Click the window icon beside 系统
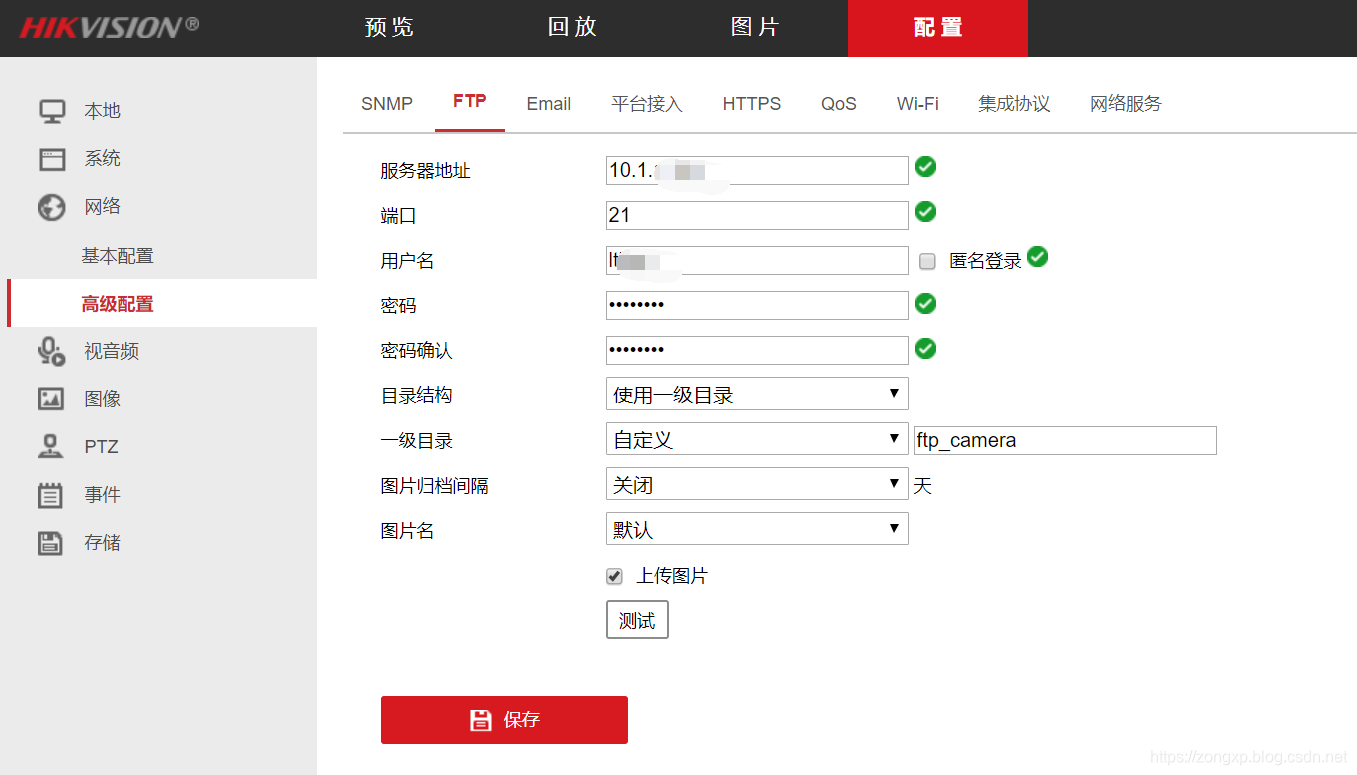1357x775 pixels. [x=52, y=159]
